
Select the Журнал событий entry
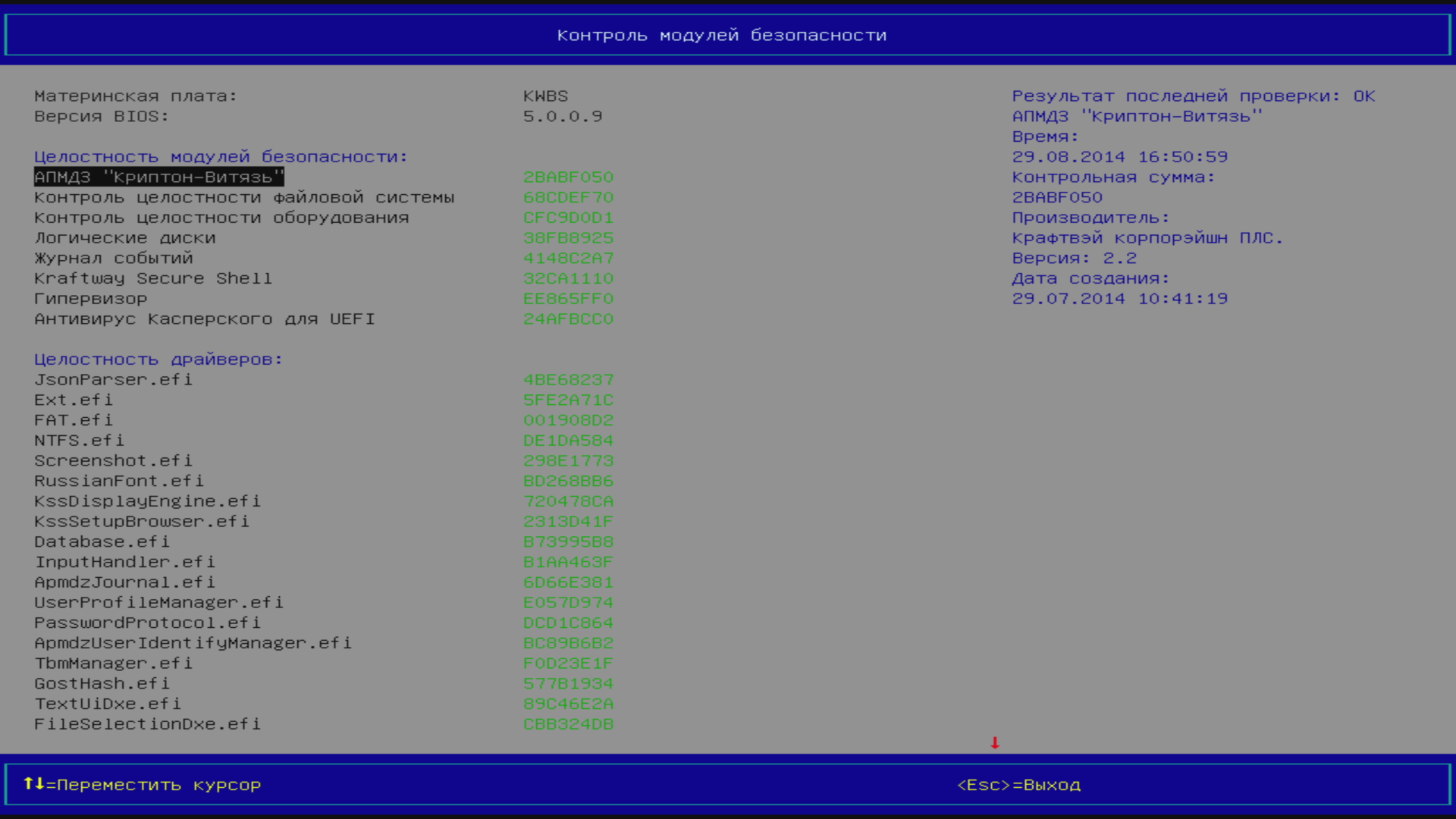[x=113, y=259]
